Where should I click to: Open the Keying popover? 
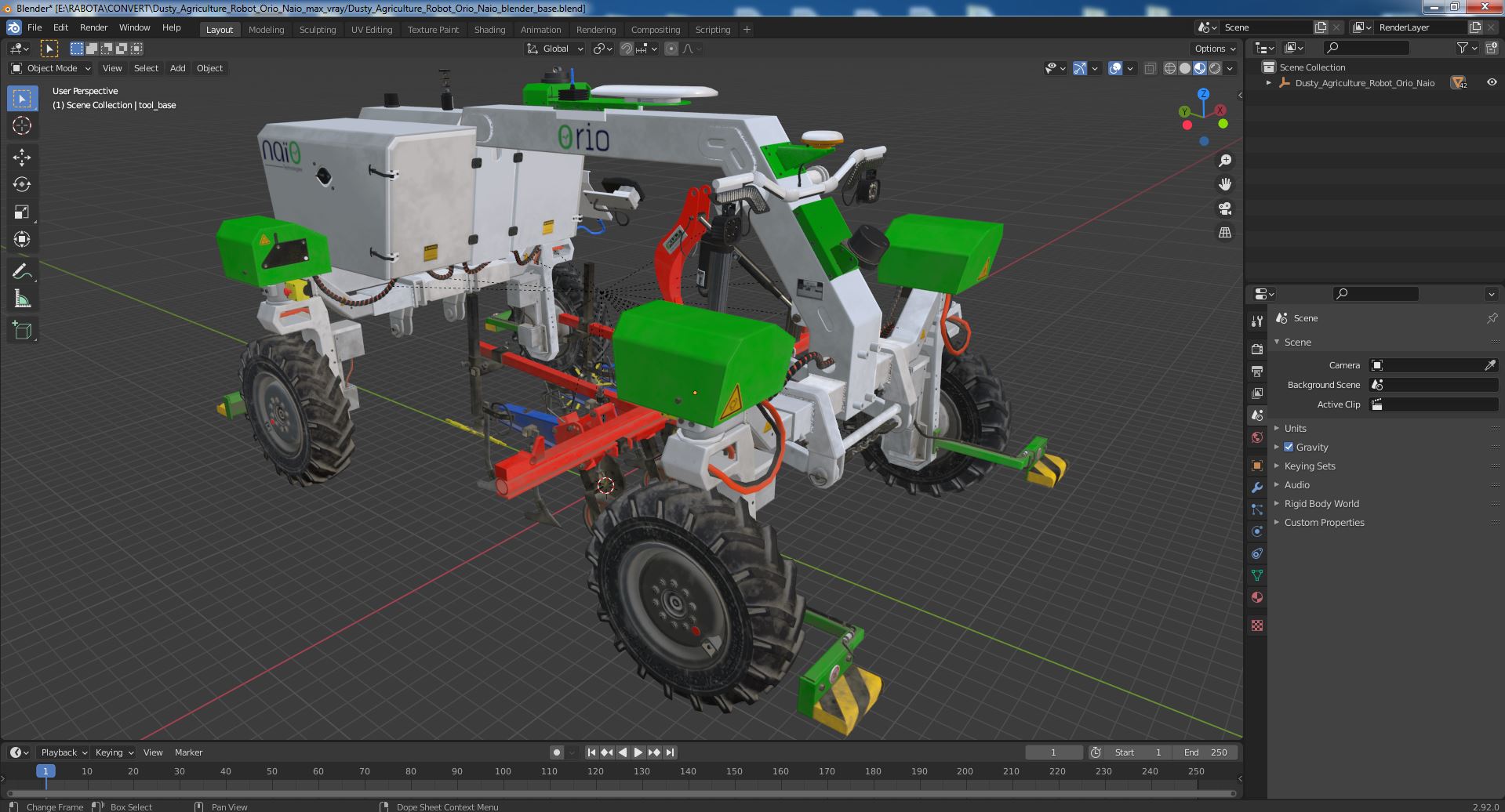point(114,752)
